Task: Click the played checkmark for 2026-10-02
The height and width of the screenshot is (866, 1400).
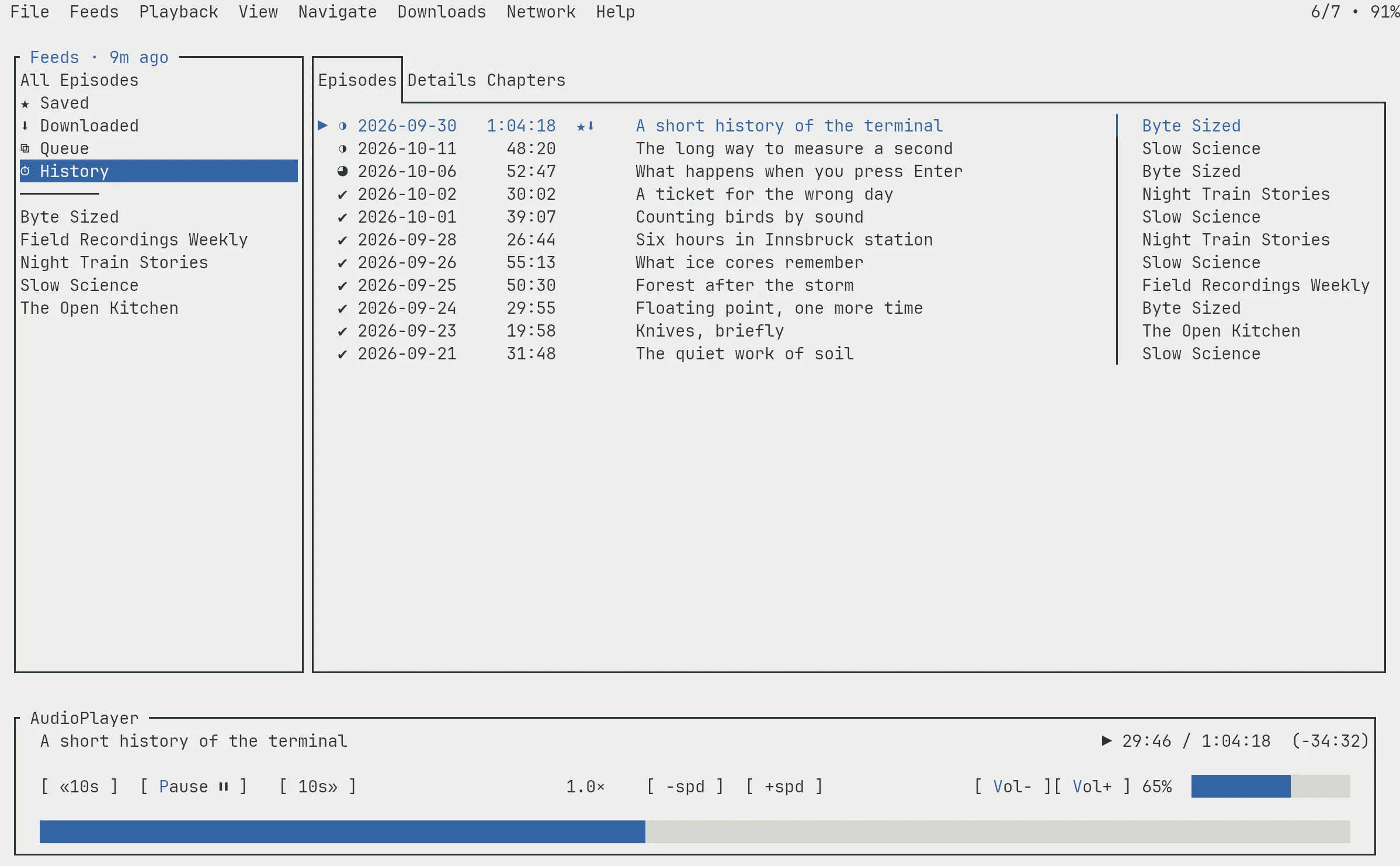Action: coord(343,195)
